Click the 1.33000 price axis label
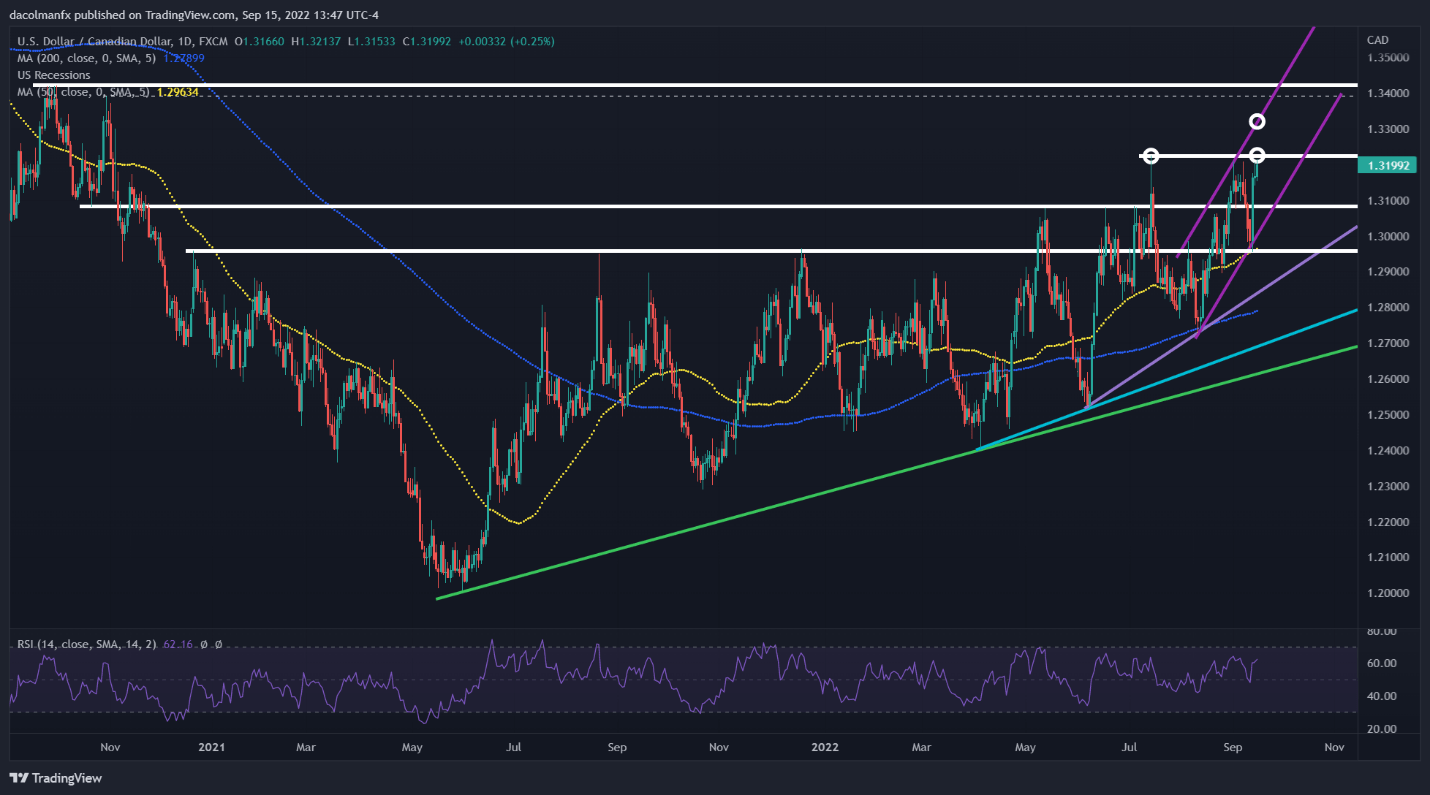The image size is (1430, 795). (1389, 130)
